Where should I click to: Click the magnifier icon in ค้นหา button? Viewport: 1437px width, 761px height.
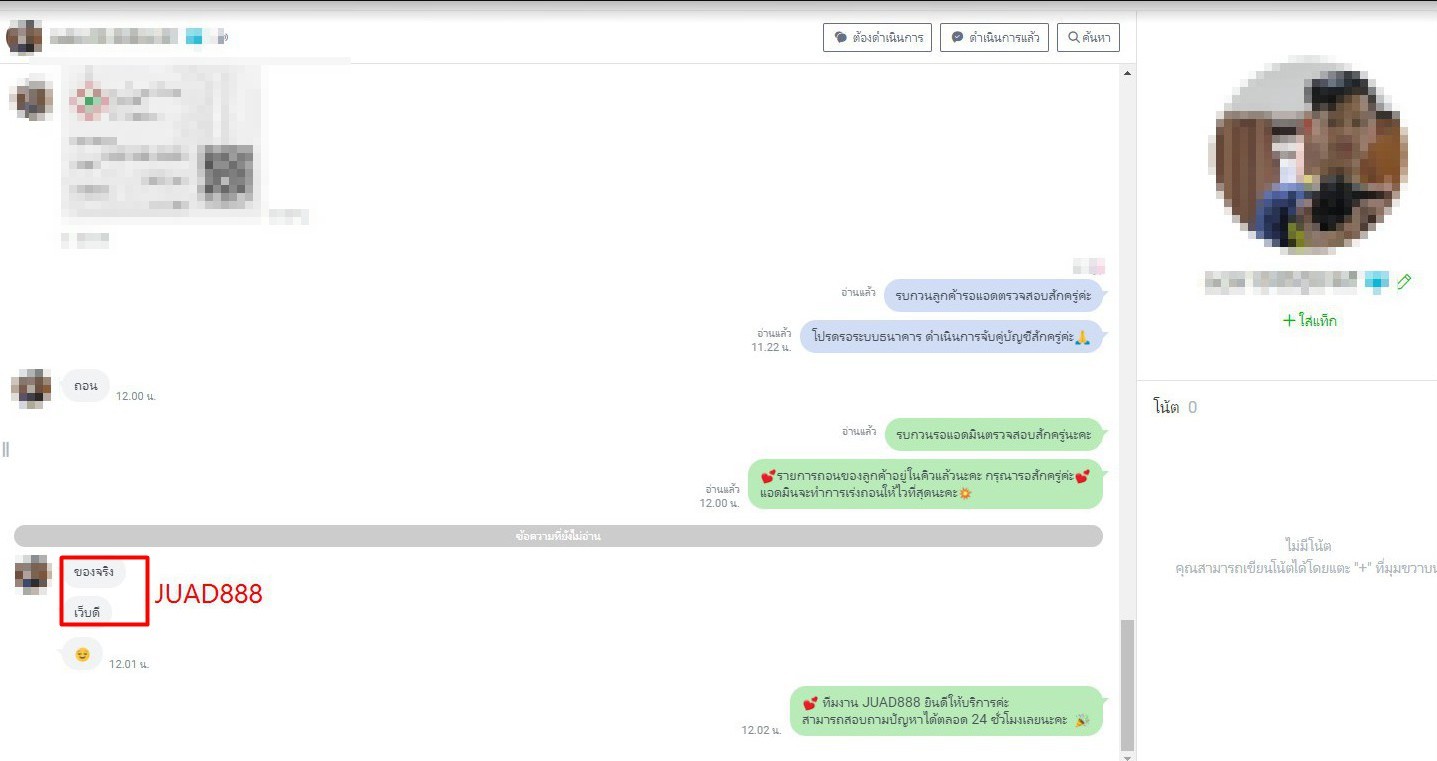[1073, 38]
